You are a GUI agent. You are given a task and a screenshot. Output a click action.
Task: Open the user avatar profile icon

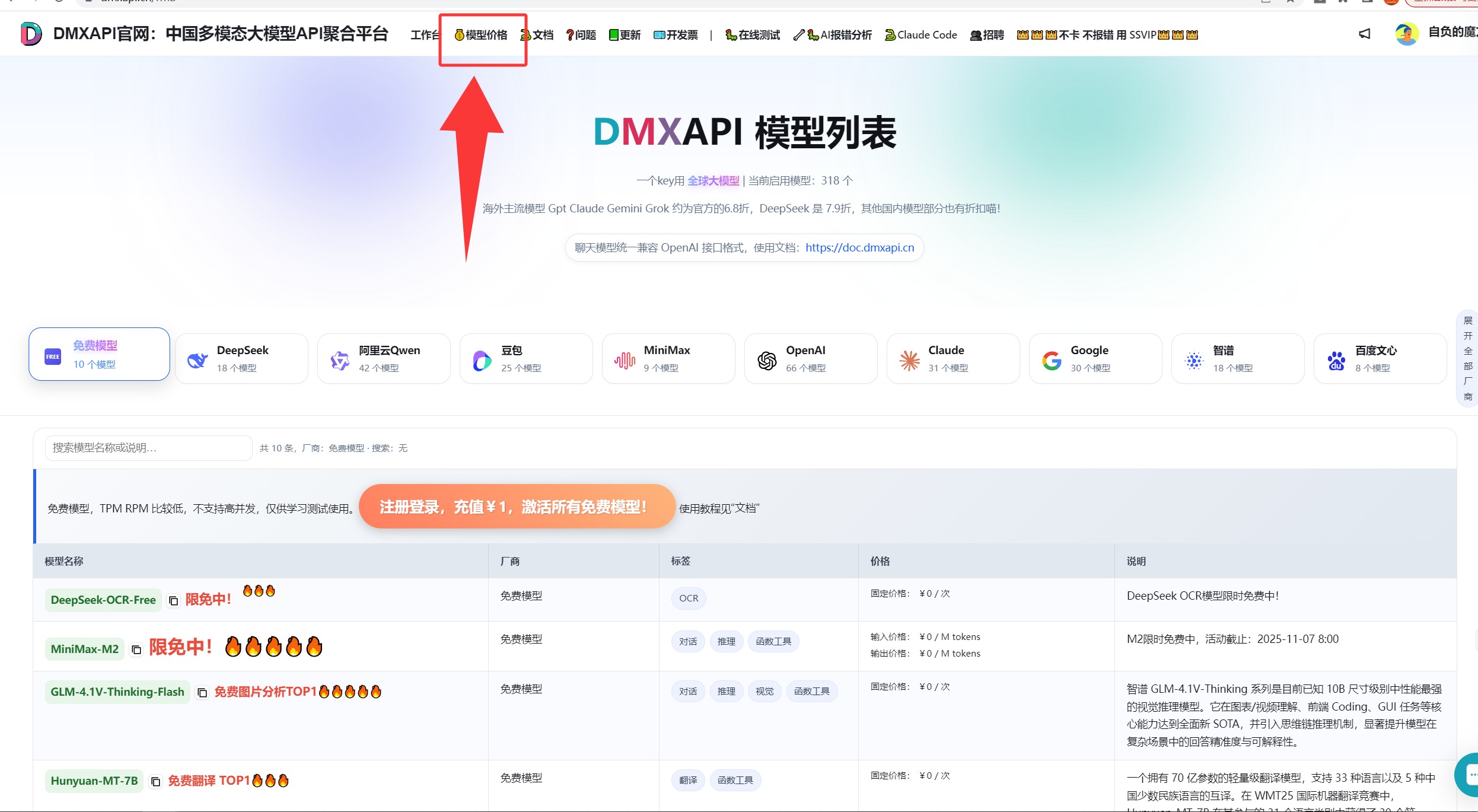(1406, 34)
